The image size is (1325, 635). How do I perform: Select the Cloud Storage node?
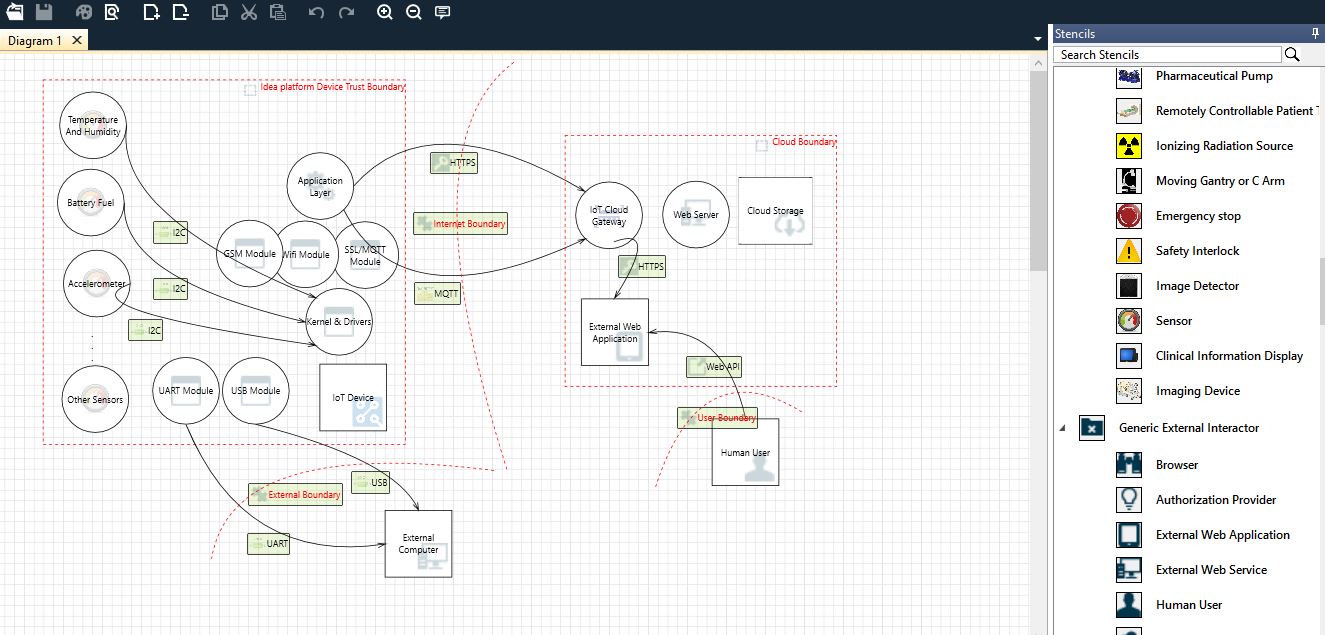pyautogui.click(x=775, y=211)
